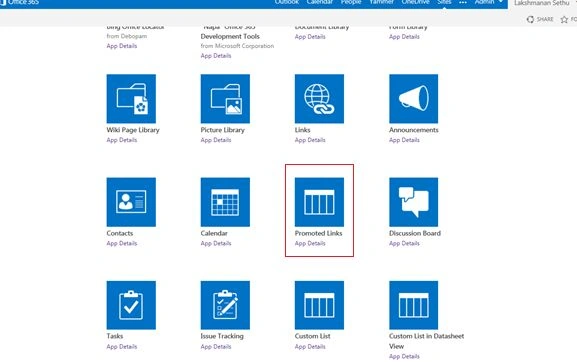Switch to Calendar in the top navigation bar
The height and width of the screenshot is (362, 577).
[x=319, y=2]
